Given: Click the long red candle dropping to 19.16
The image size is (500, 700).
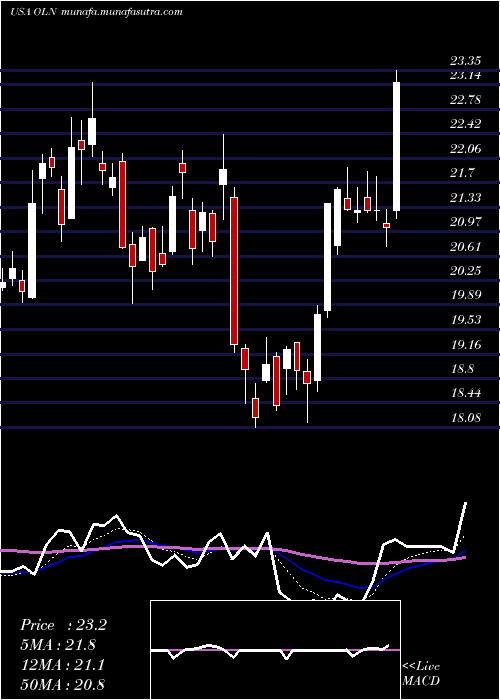Looking at the screenshot, I should [234, 271].
